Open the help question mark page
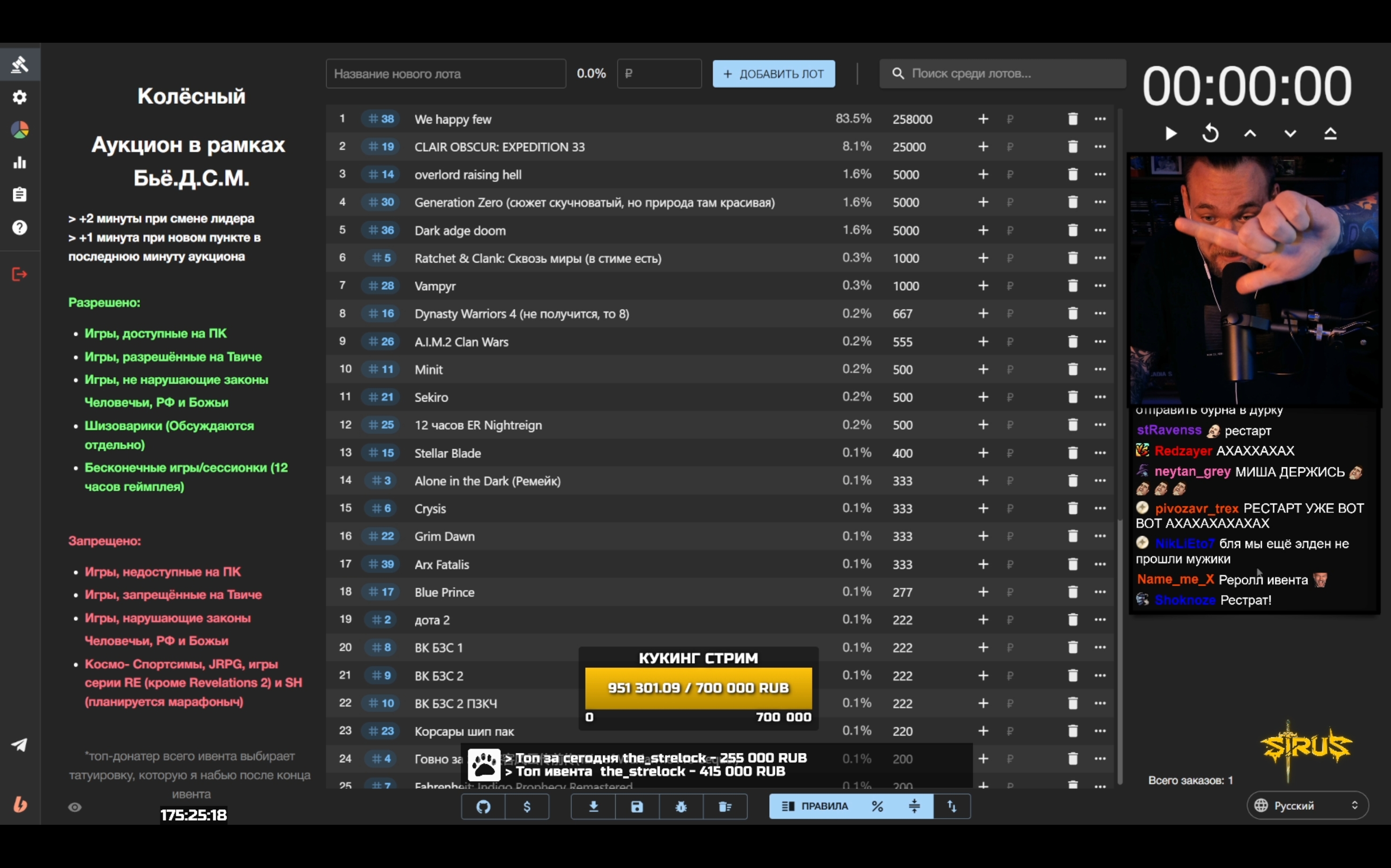Screen dimensions: 1391x868 tap(20, 228)
